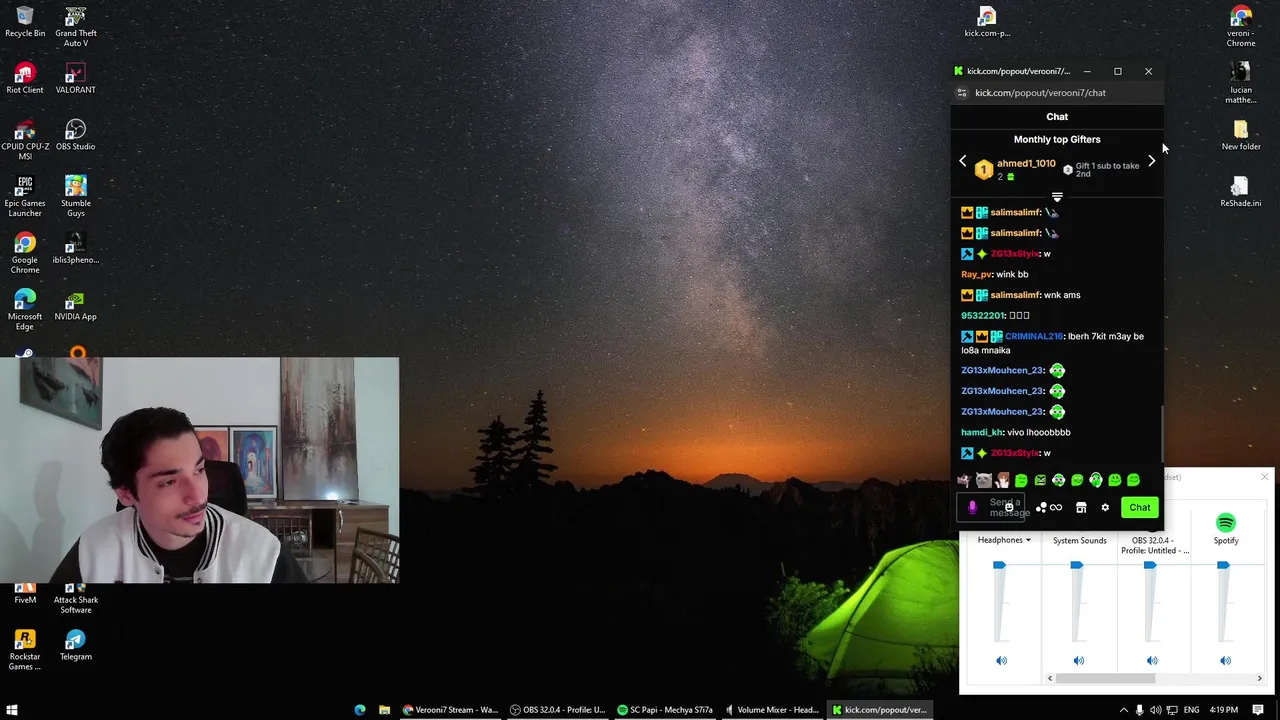The height and width of the screenshot is (720, 1280).
Task: Switch to the kick.com/popout taskbar window
Action: click(880, 710)
